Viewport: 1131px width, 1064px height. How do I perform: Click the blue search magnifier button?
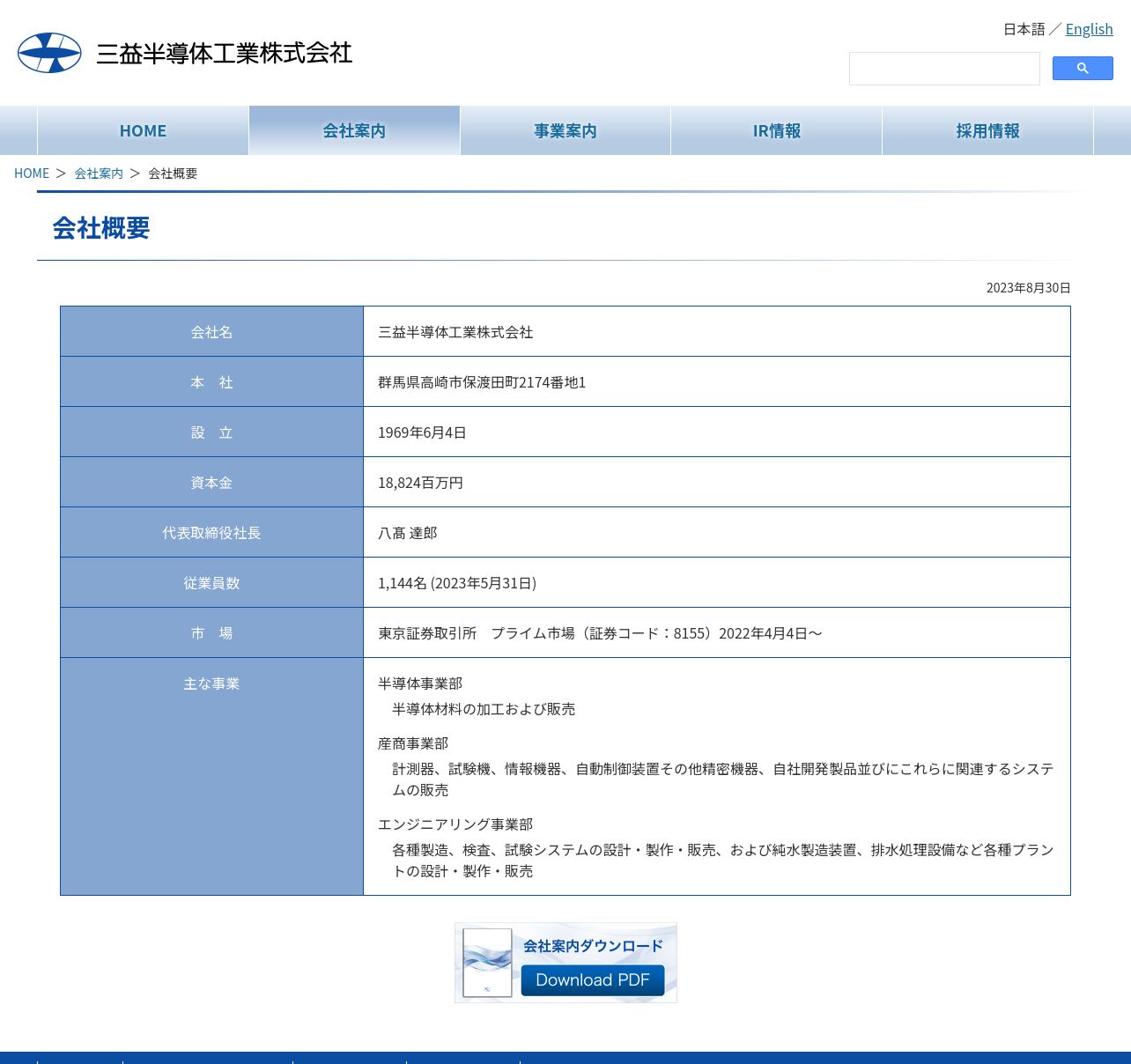[1083, 68]
